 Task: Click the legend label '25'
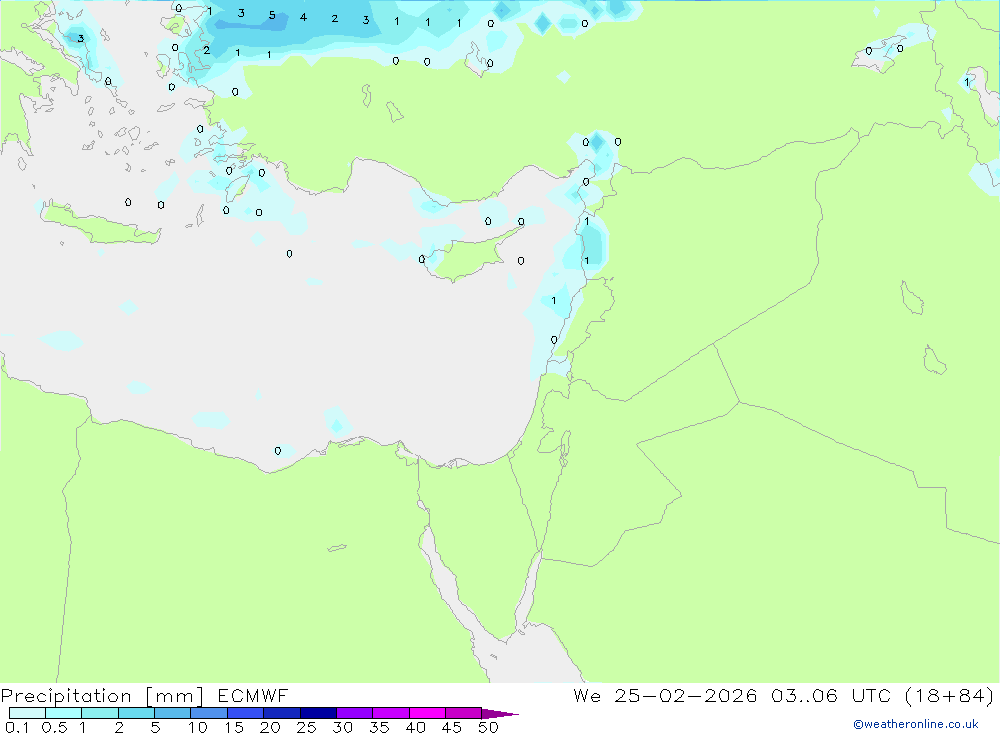[306, 727]
